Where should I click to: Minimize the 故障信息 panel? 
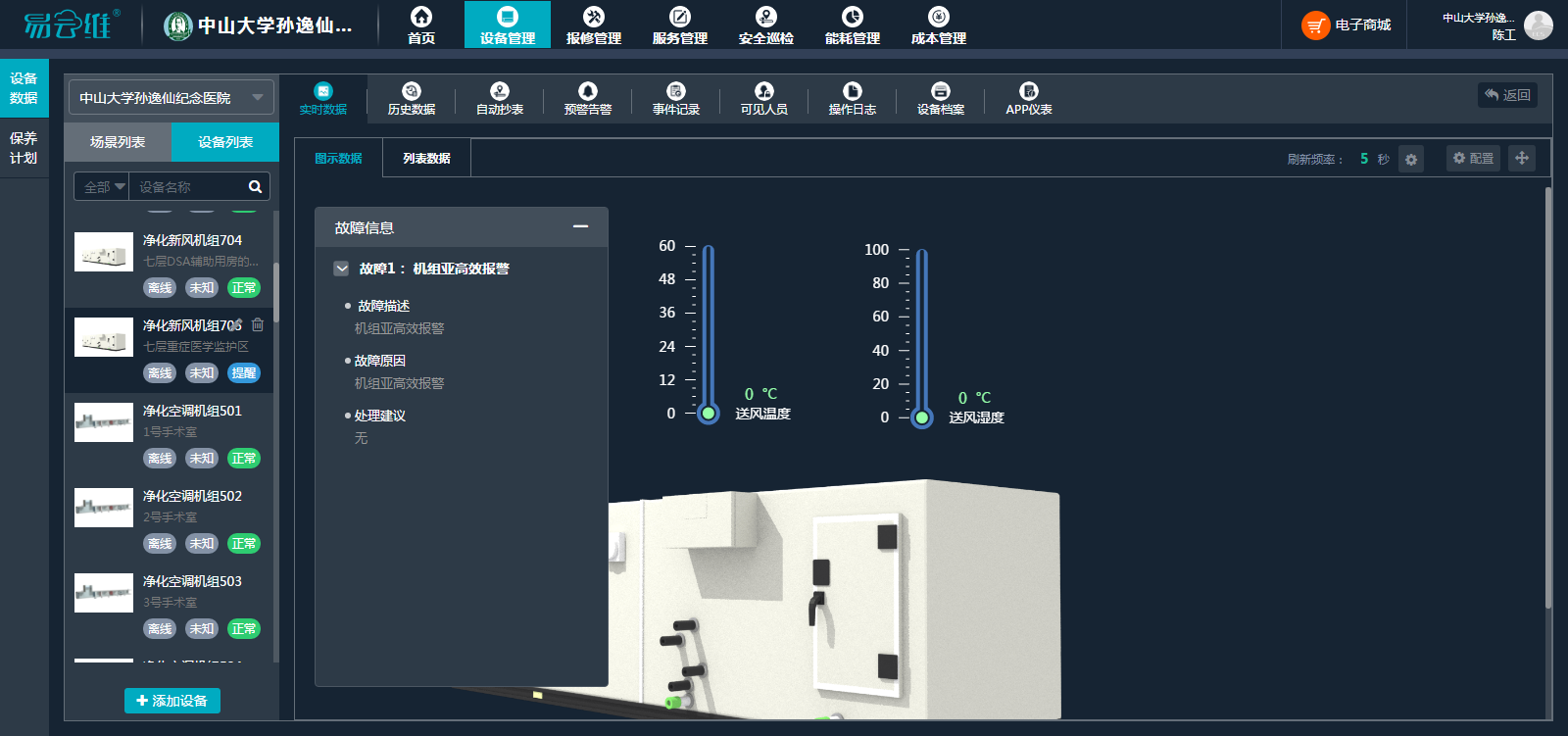[581, 227]
